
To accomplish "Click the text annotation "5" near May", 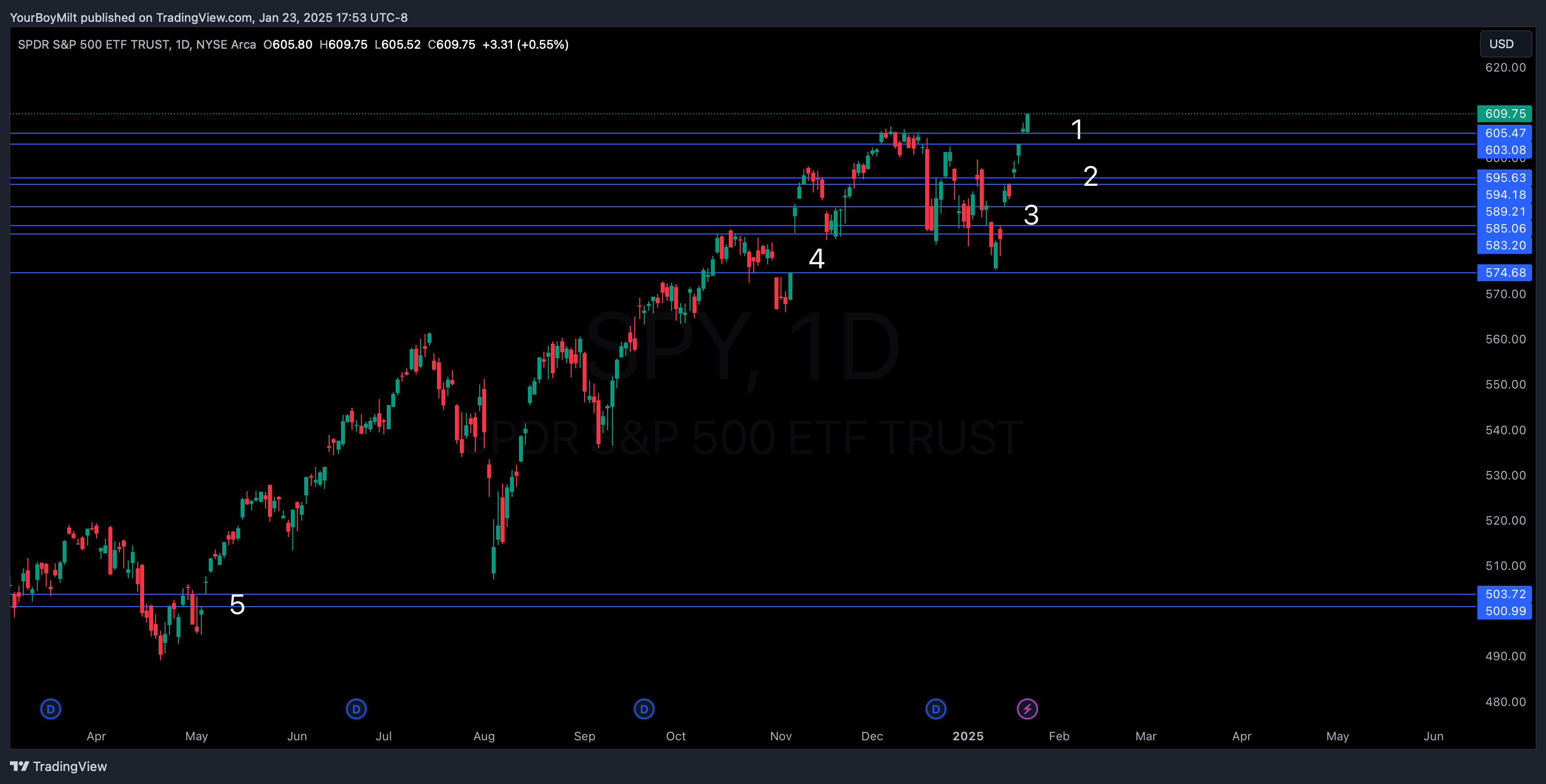I will 237,604.
